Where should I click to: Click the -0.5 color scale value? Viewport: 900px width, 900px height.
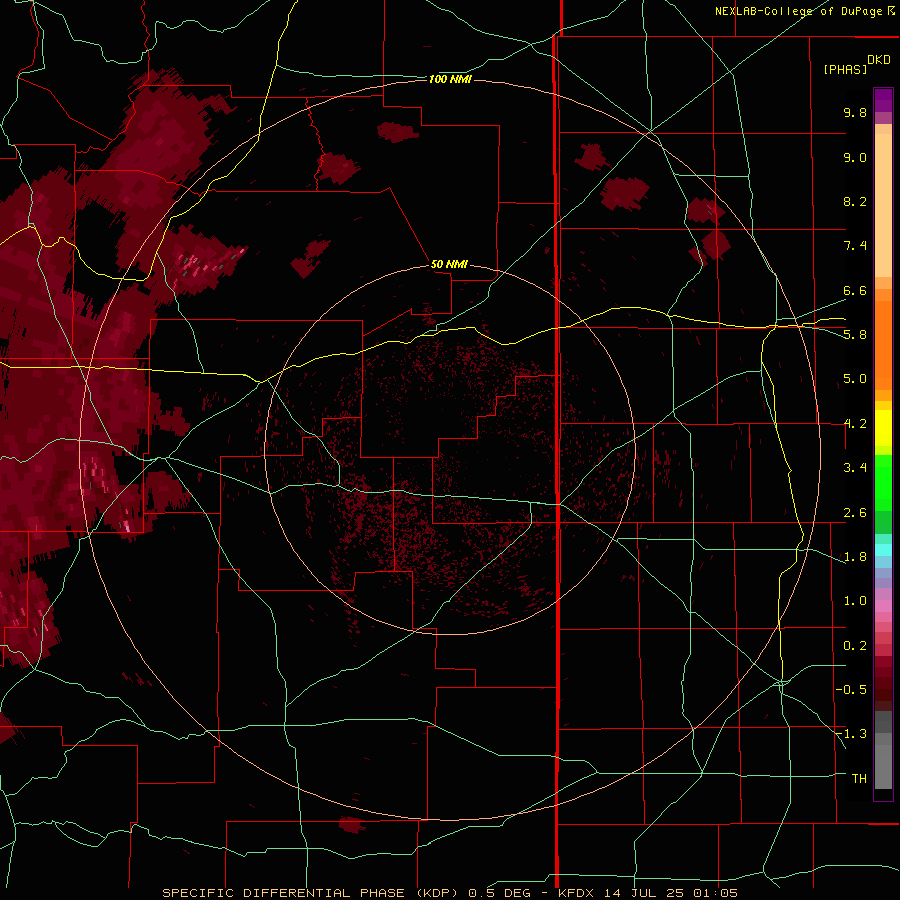pyautogui.click(x=851, y=690)
